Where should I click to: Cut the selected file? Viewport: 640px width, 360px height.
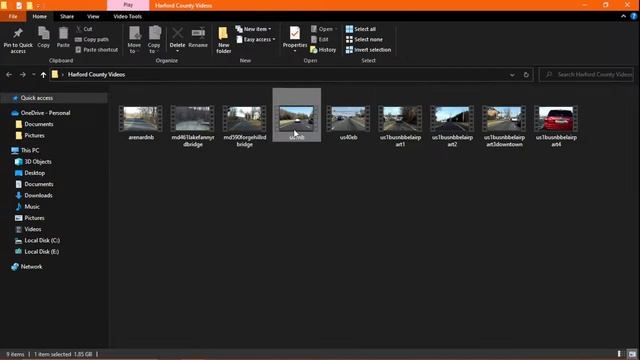point(84,29)
